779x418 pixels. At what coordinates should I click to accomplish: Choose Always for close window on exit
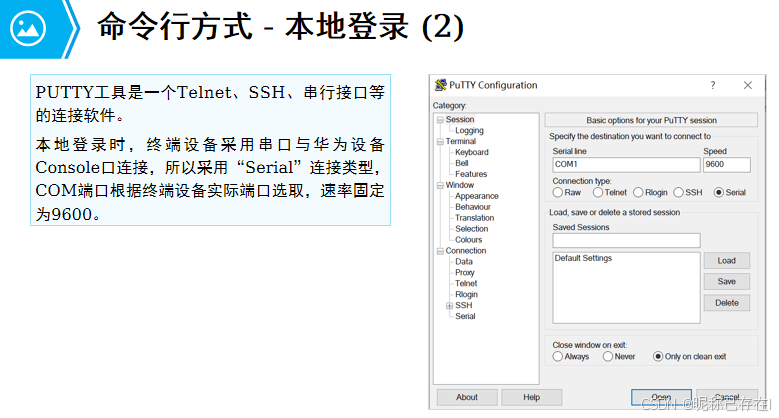pyautogui.click(x=558, y=356)
